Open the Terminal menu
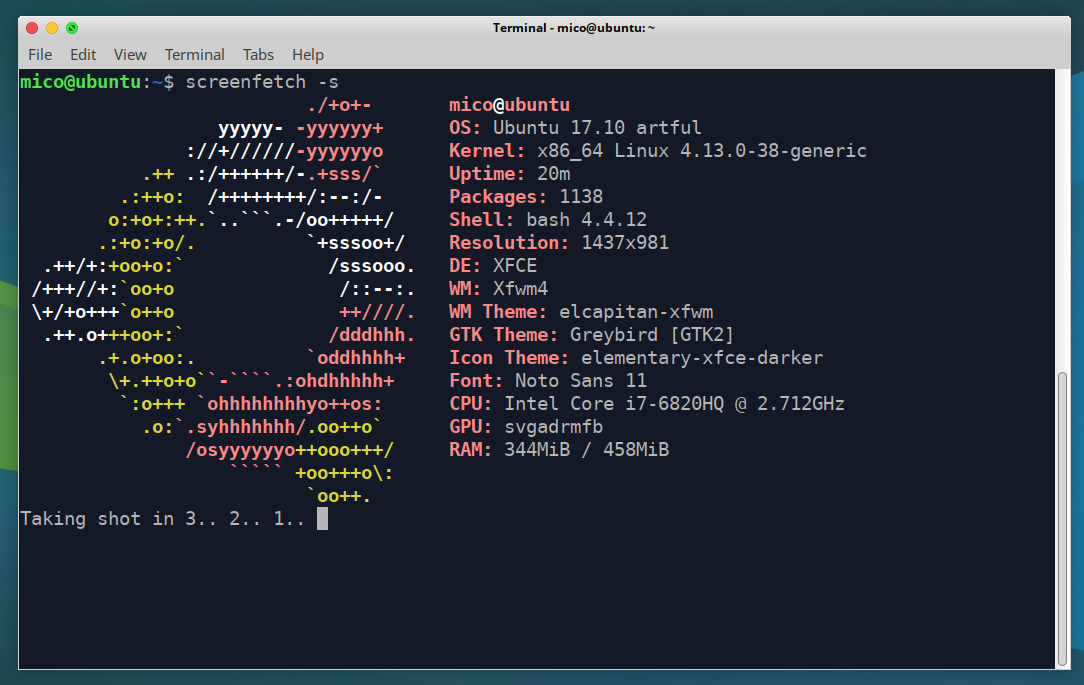This screenshot has height=685, width=1084. [194, 55]
